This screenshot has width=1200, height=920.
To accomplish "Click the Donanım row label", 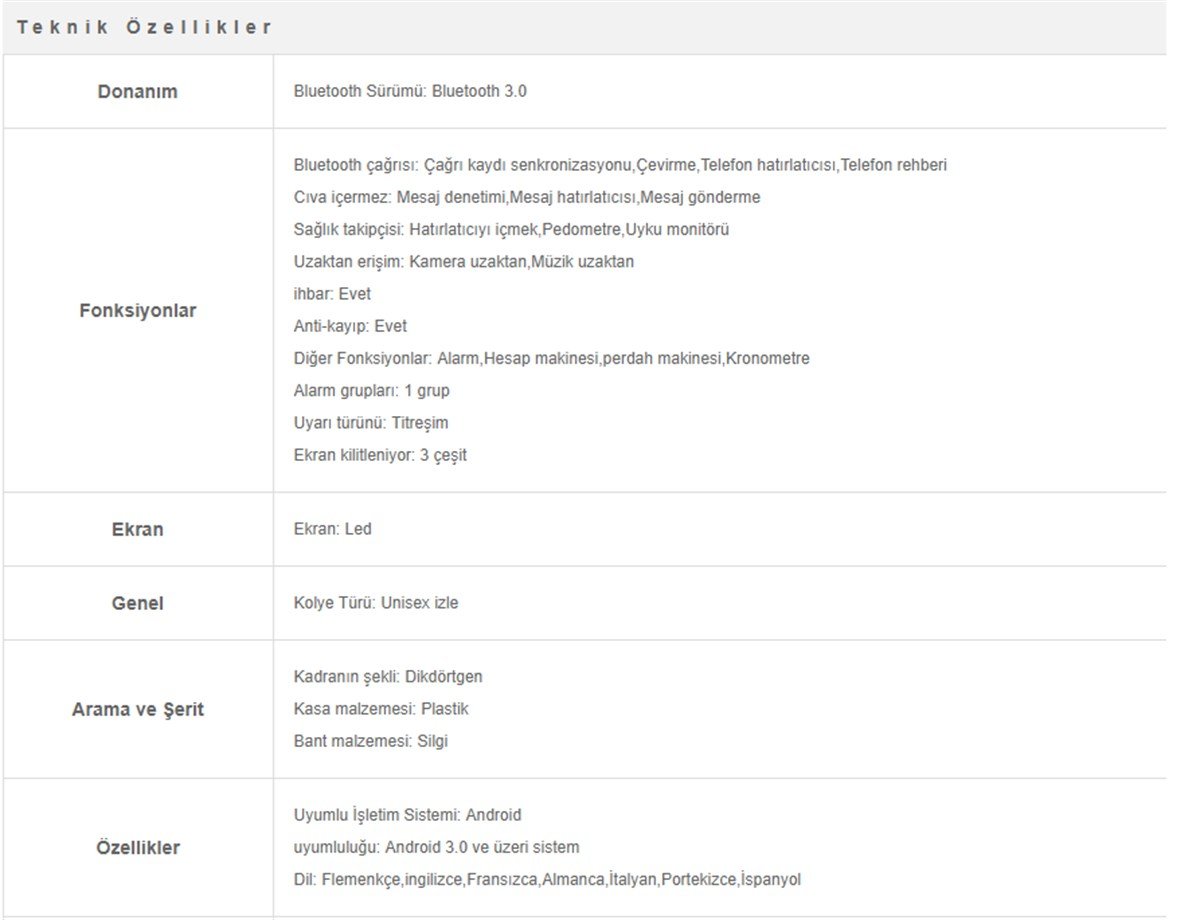I will pyautogui.click(x=138, y=91).
